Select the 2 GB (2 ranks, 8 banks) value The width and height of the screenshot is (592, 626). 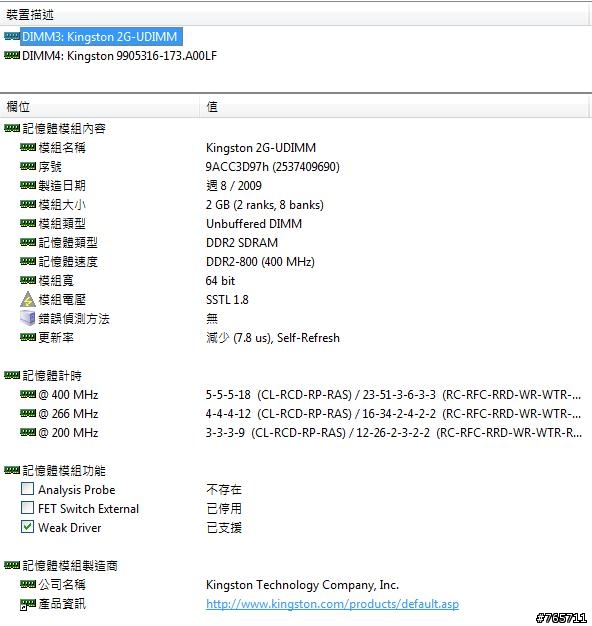pos(265,205)
